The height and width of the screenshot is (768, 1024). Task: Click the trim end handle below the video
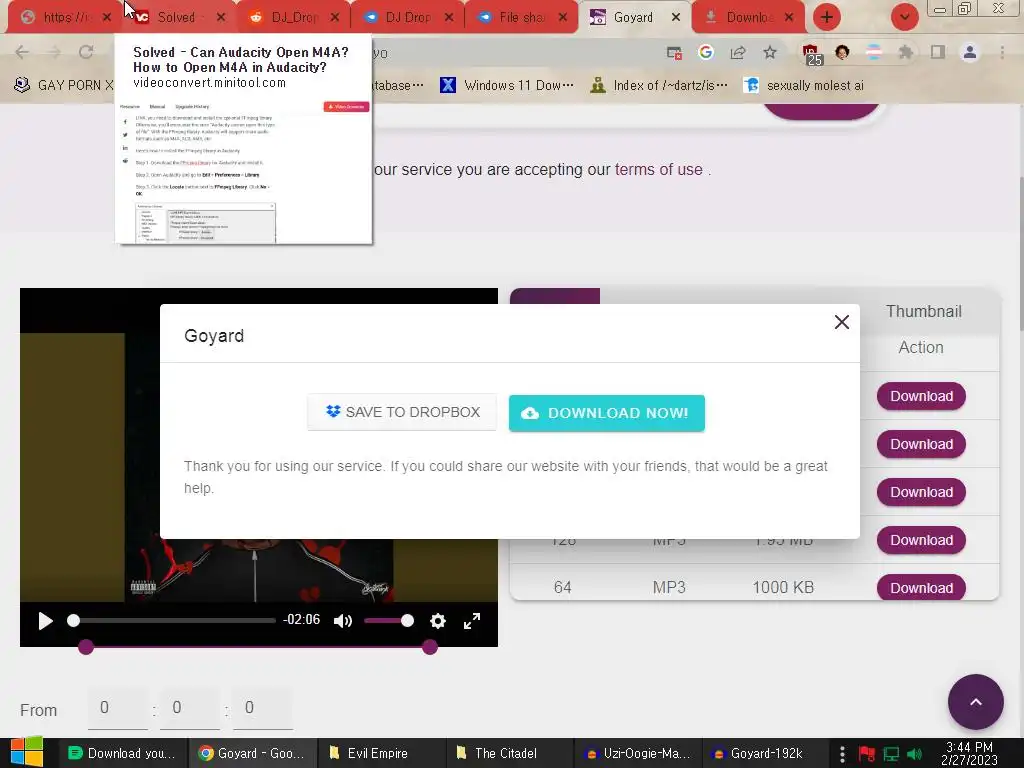(430, 647)
